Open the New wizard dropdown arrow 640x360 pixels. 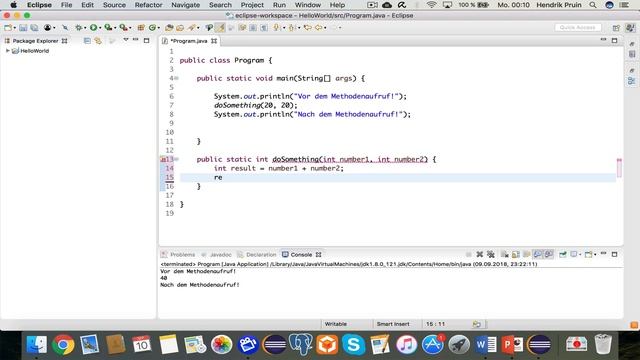[x=15, y=28]
